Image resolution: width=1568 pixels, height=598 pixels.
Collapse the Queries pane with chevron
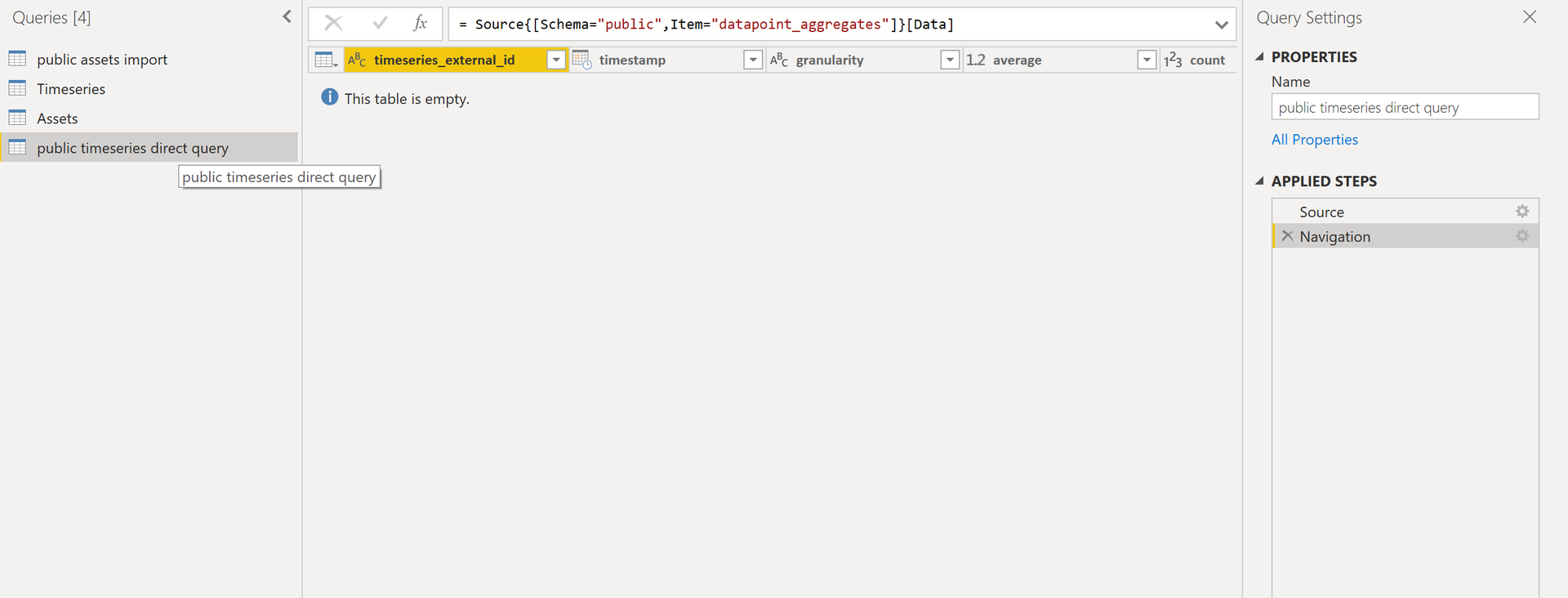click(x=287, y=17)
